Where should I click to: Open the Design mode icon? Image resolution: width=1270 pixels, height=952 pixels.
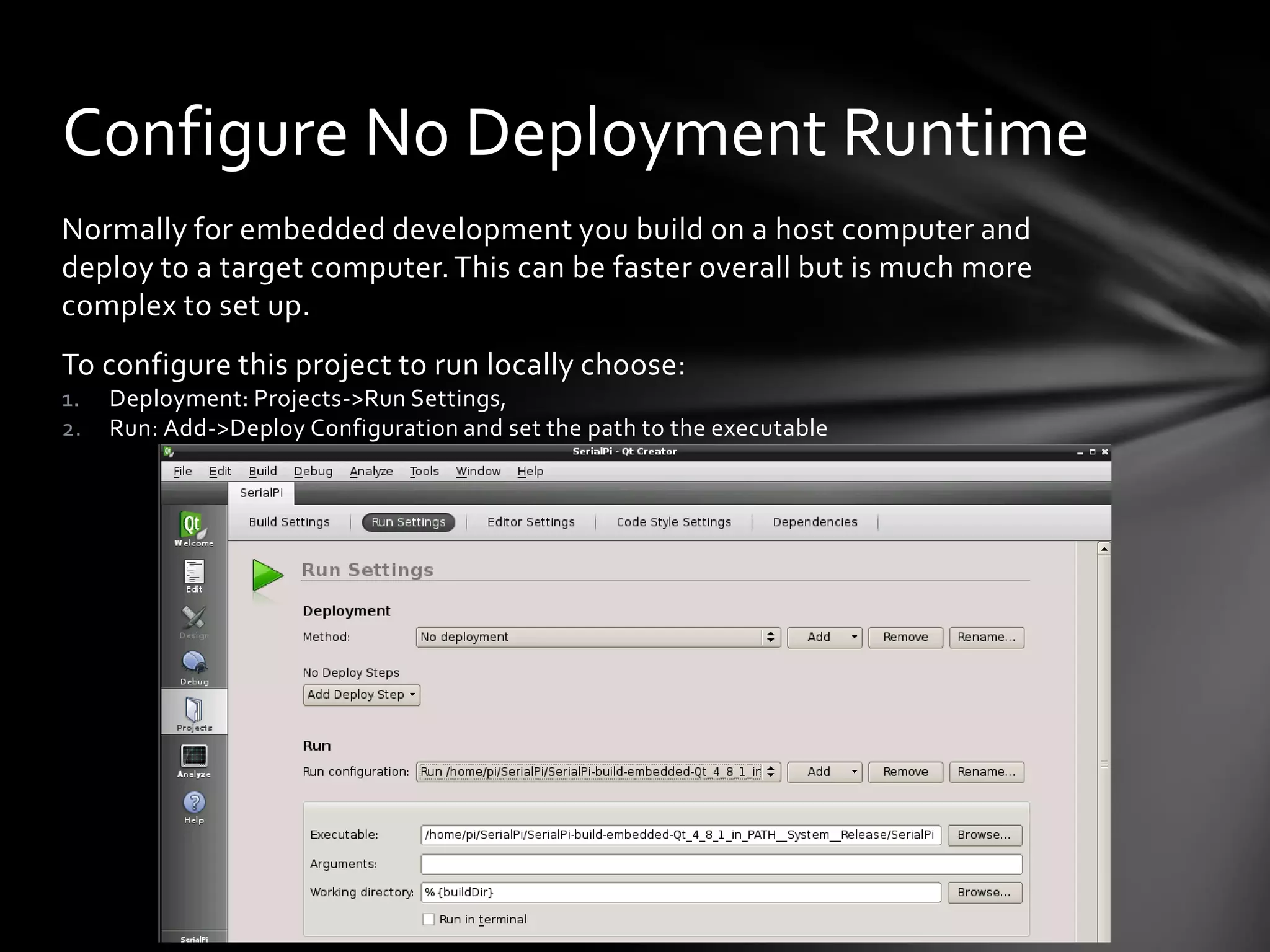[x=194, y=622]
